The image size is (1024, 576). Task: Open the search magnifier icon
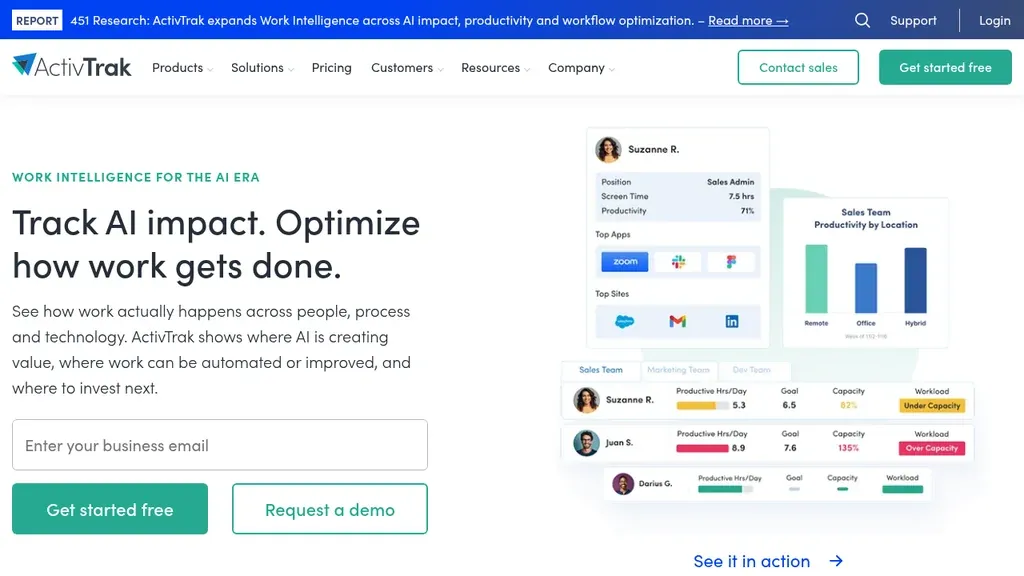862,20
